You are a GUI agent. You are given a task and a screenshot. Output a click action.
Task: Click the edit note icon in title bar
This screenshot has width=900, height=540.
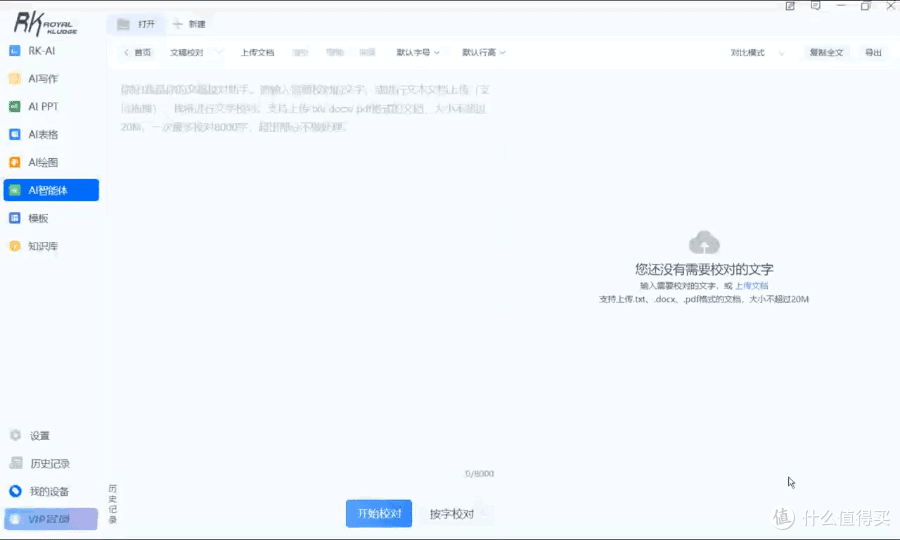click(x=790, y=6)
